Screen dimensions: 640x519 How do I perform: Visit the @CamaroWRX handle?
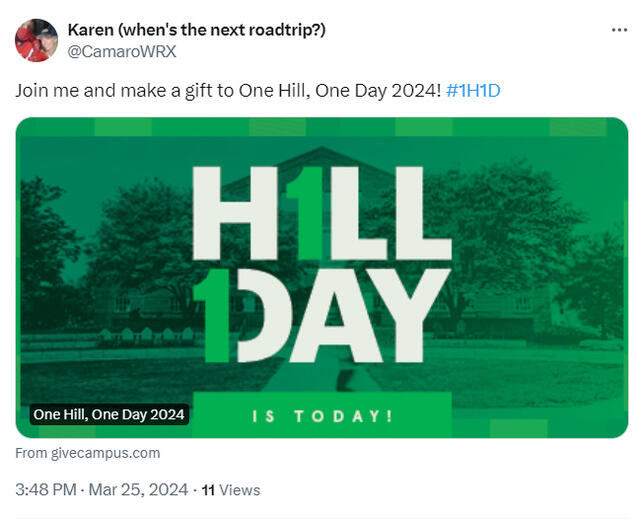pyautogui.click(x=122, y=51)
